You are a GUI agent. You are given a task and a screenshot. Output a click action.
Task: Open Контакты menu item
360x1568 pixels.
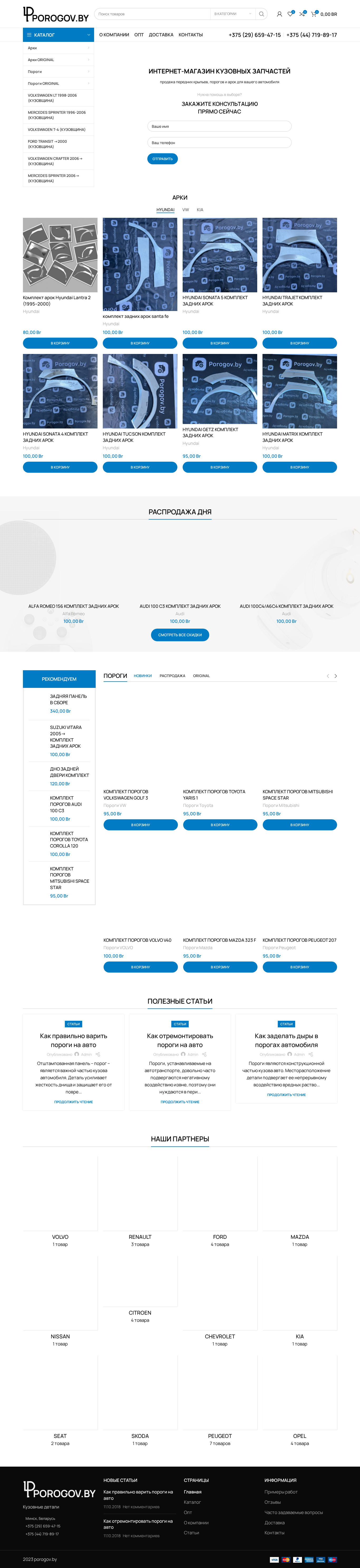coord(191,35)
